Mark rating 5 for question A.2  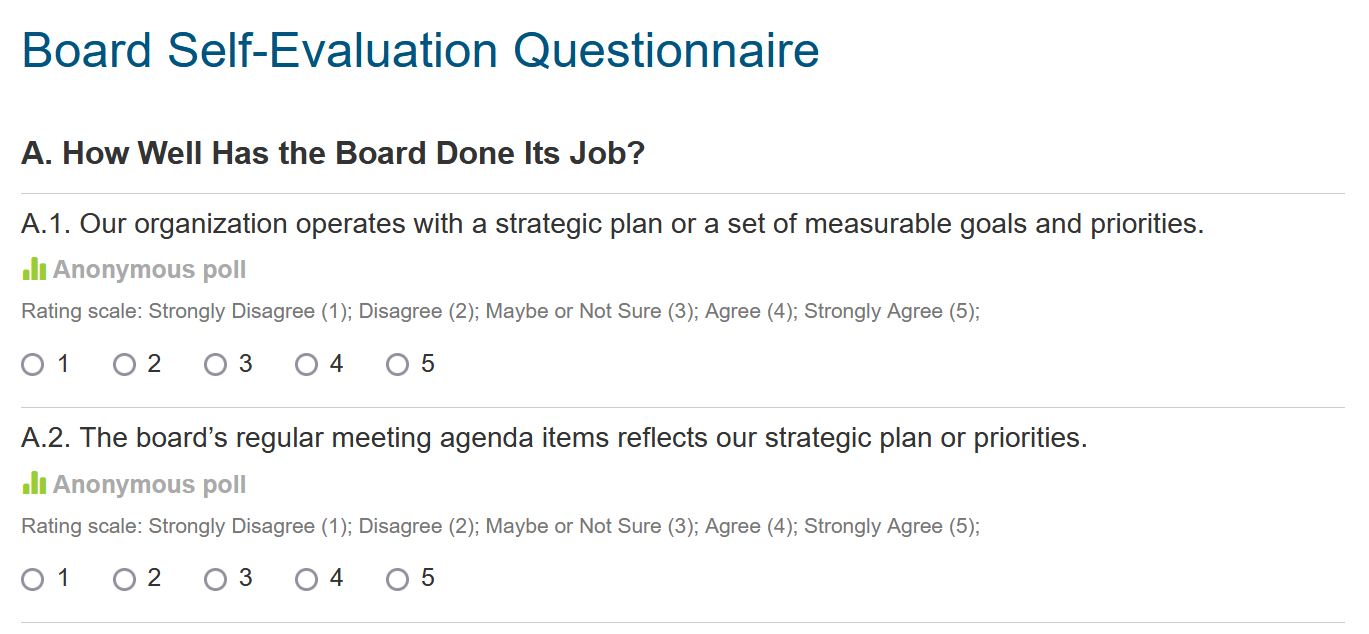(x=398, y=579)
